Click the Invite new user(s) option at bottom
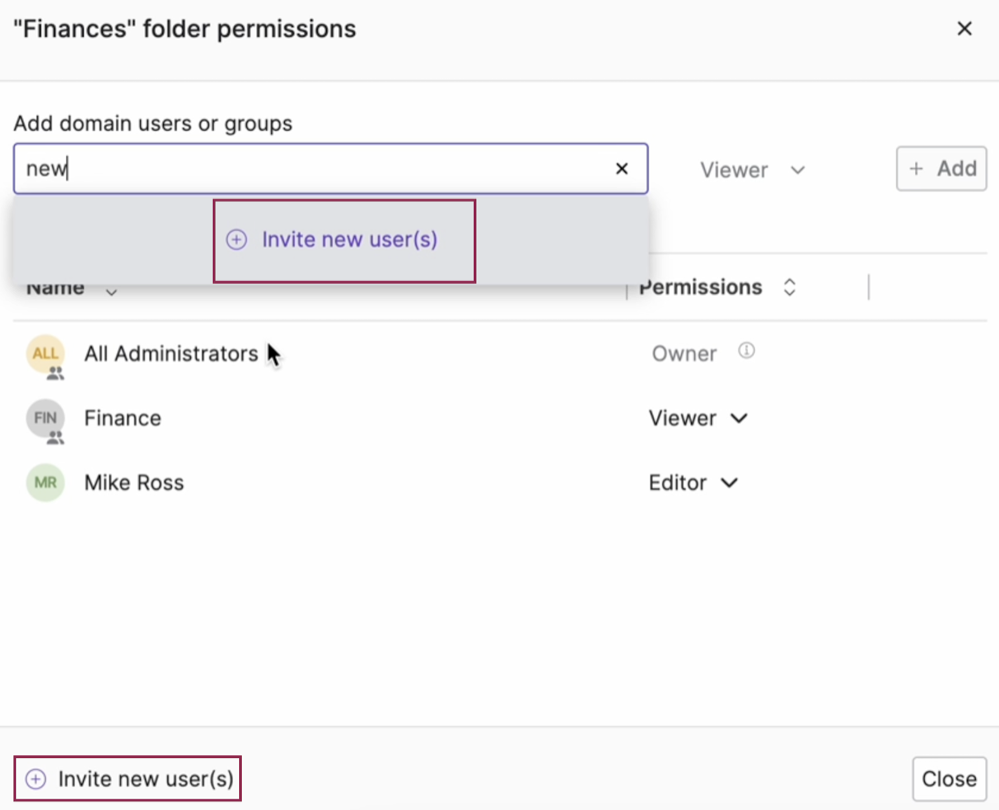 127,778
